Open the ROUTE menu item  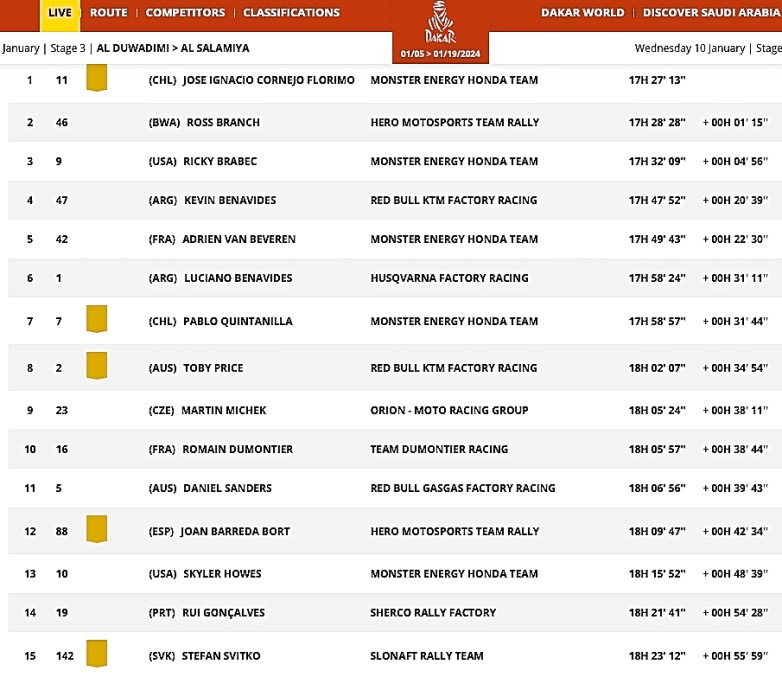tap(108, 13)
